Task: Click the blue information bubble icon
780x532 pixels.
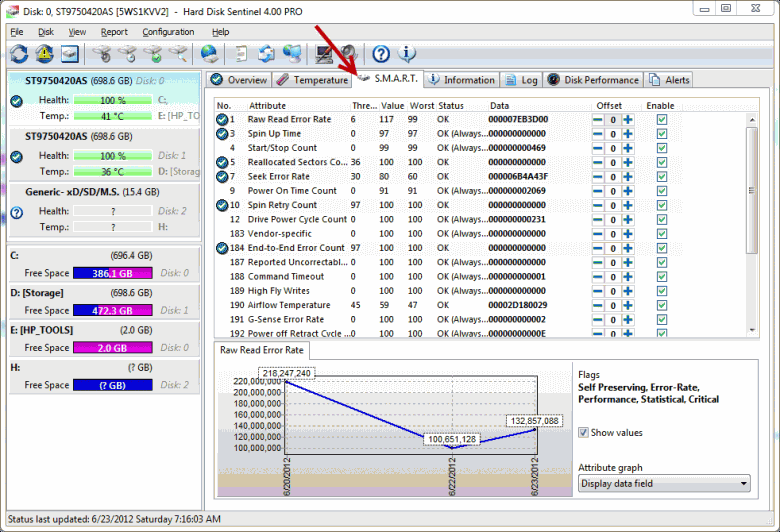Action: pos(407,53)
